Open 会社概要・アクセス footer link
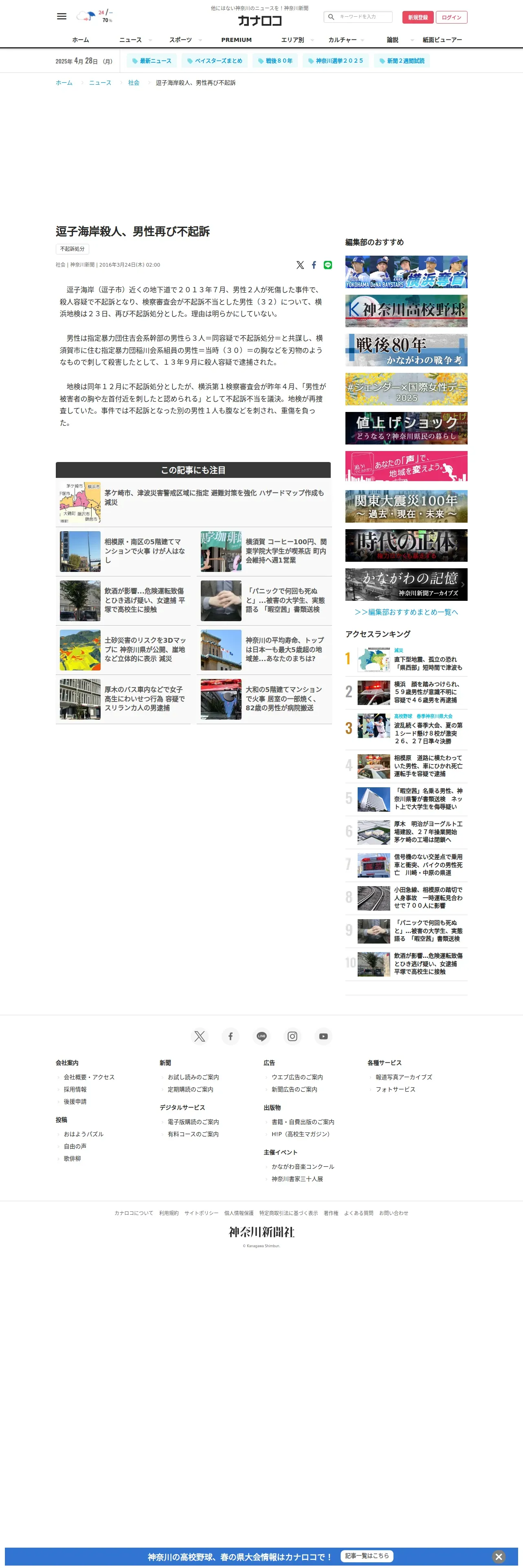 [x=89, y=1077]
